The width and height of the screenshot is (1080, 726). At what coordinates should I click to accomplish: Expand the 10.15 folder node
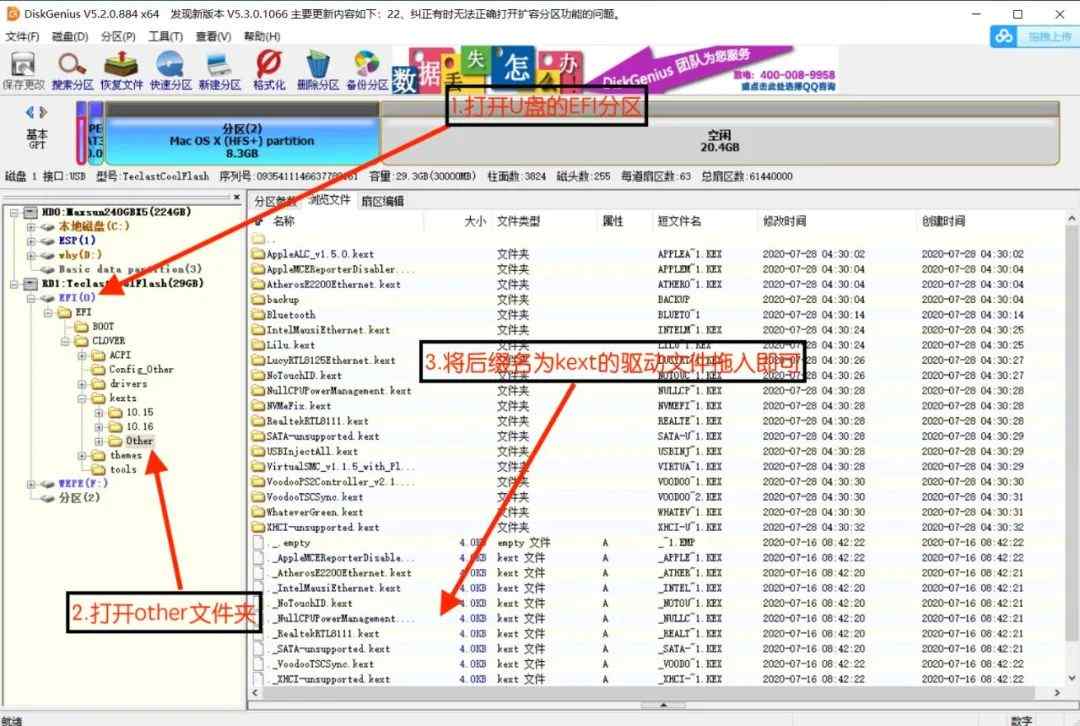click(99, 413)
